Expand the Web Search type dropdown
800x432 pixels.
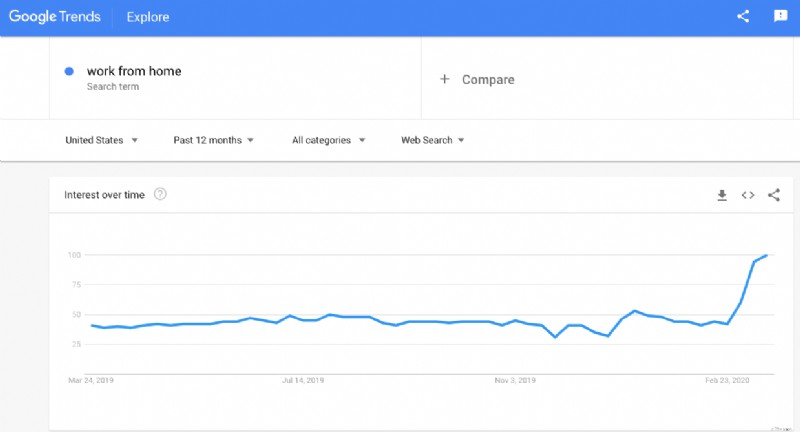pyautogui.click(x=432, y=140)
